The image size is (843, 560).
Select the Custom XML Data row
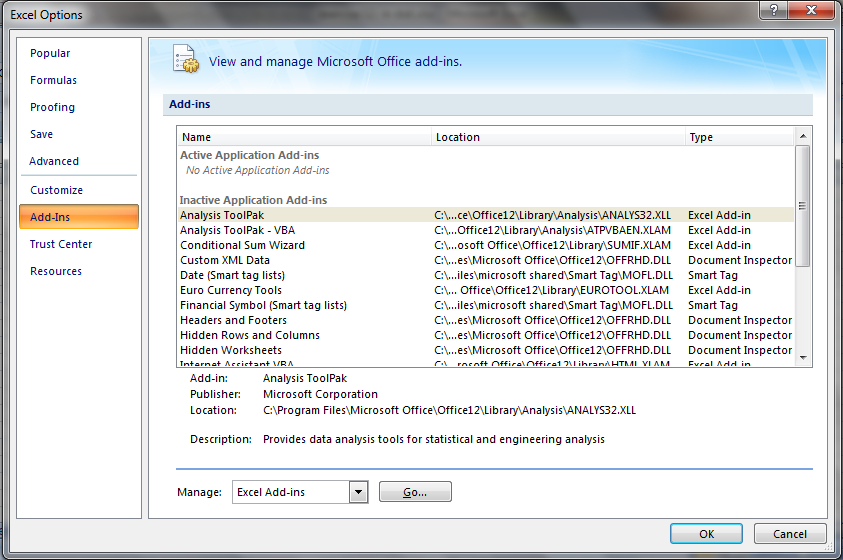[486, 260]
